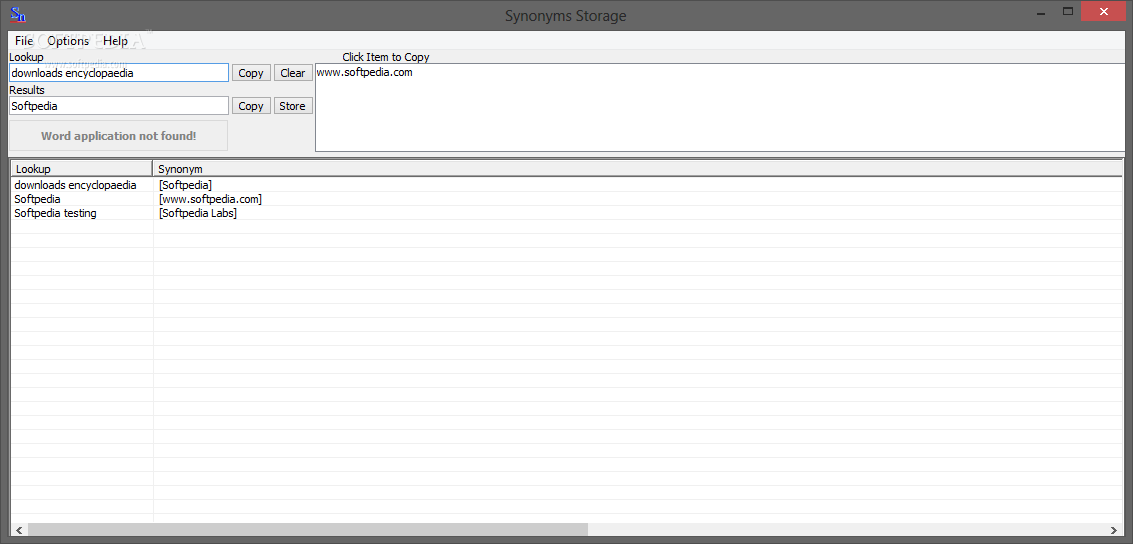This screenshot has height=544, width=1133.
Task: Click the [www.softpedia.com] synonym cell
Action: [210, 199]
